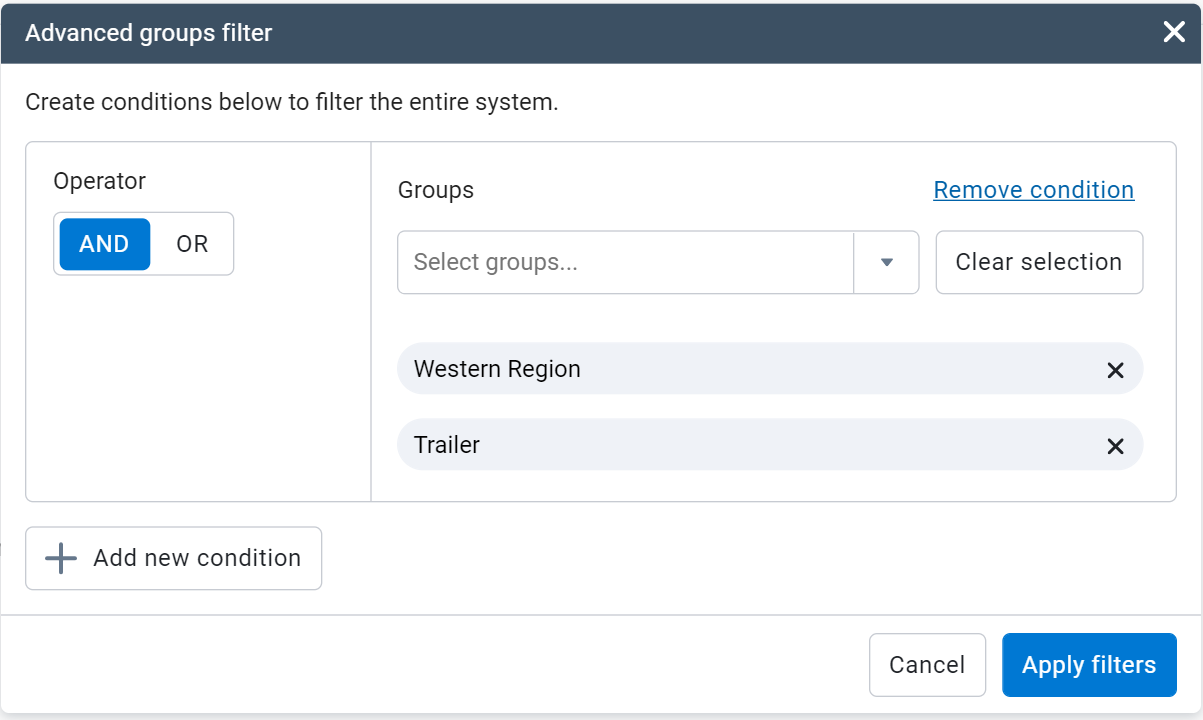Click the X inside the Western Region tag
The image size is (1203, 720).
pyautogui.click(x=1115, y=370)
